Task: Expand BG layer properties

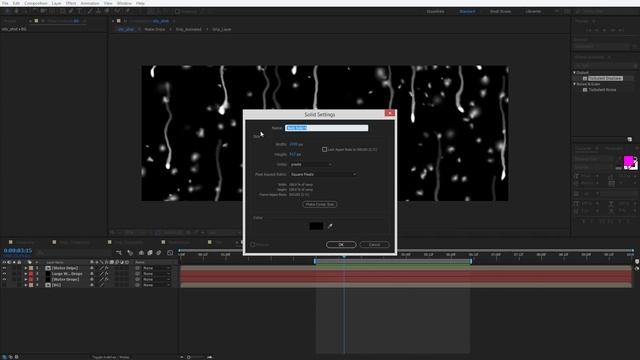Action: (x=26, y=285)
